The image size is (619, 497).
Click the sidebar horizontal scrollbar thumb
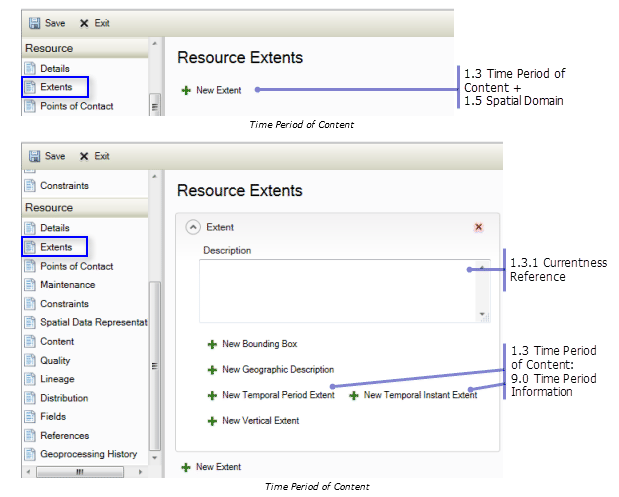click(80, 472)
